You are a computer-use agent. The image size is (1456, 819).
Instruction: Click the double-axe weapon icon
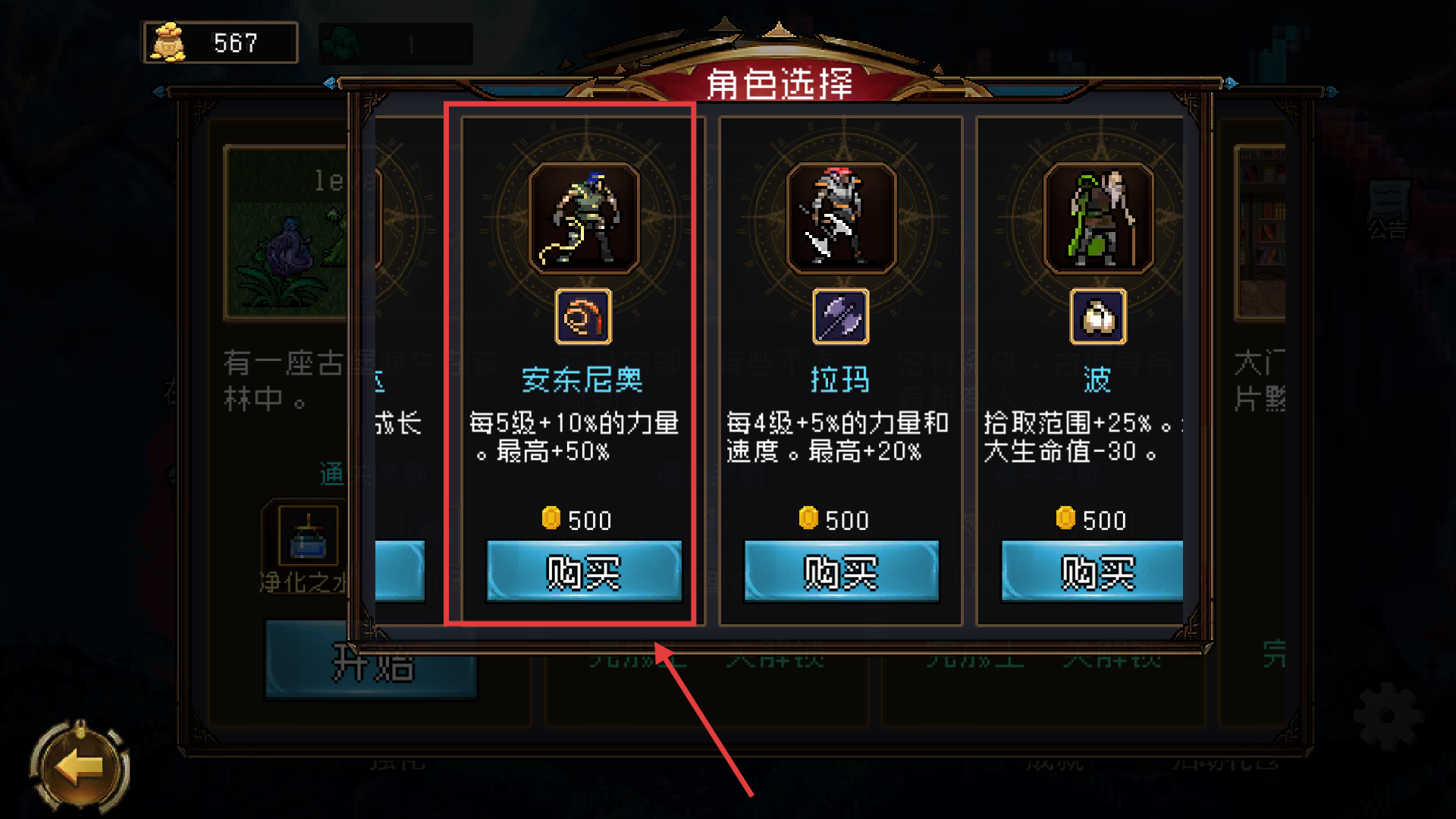point(840,317)
